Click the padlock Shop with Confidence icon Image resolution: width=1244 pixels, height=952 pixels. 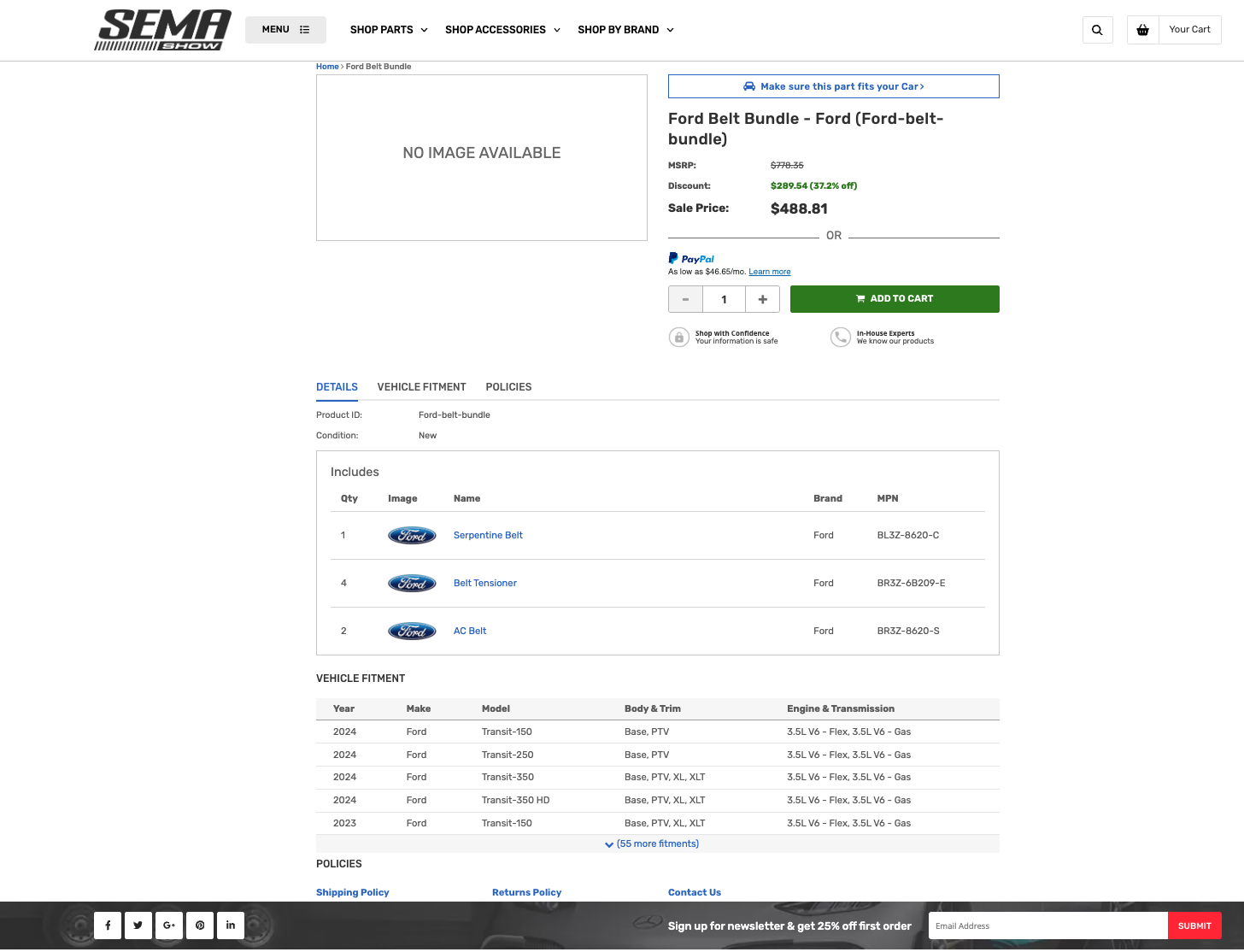coord(679,338)
